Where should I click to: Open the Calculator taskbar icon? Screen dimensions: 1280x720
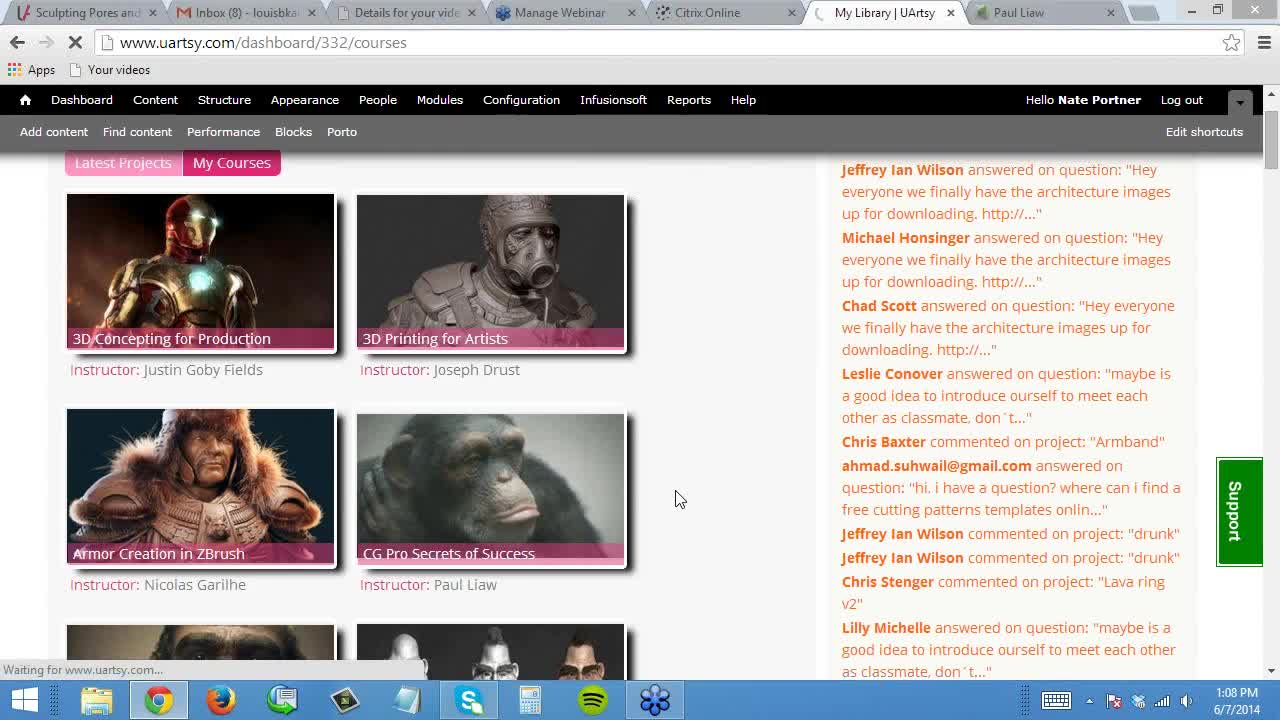530,700
